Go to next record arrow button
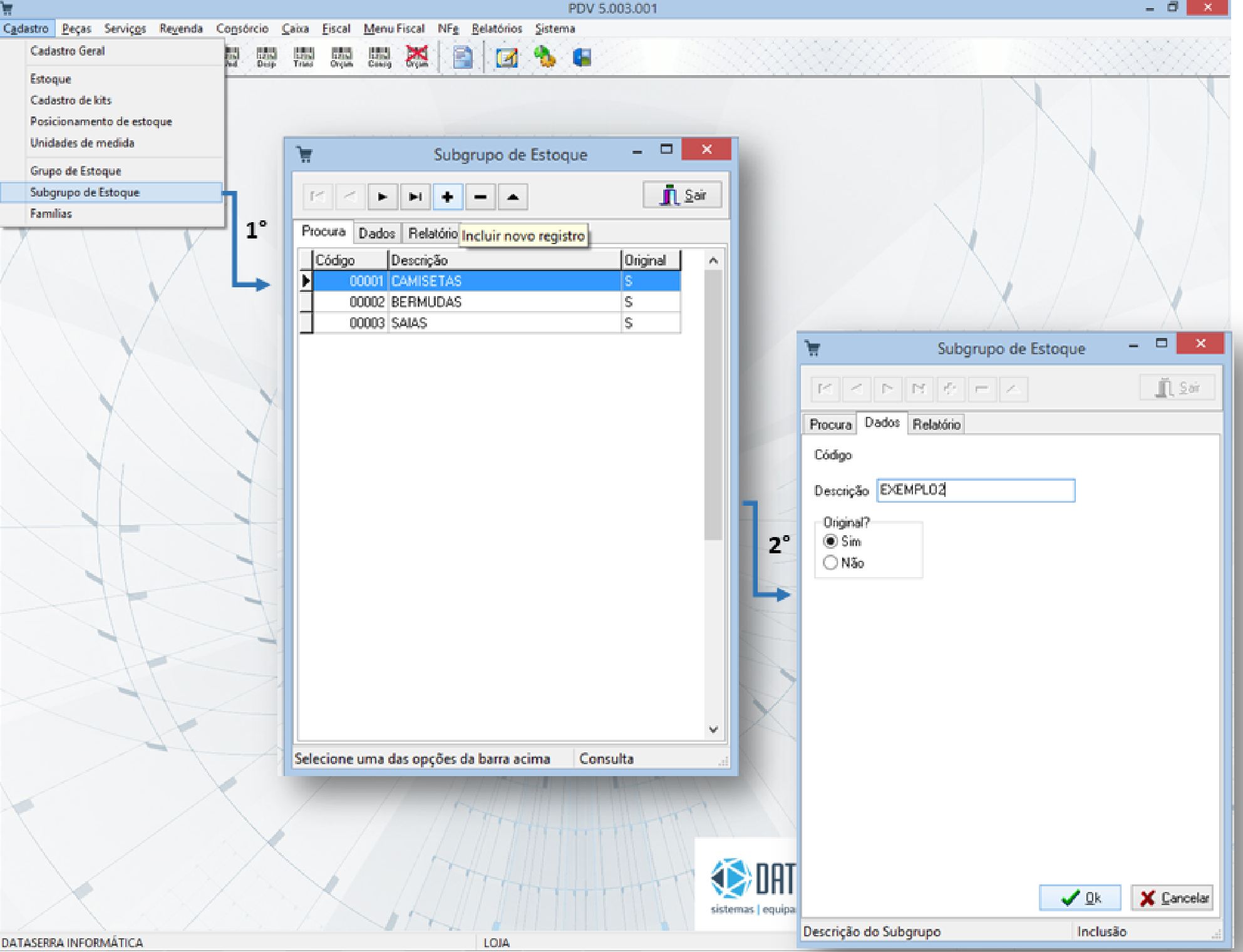The width and height of the screenshot is (1243, 952). click(x=383, y=197)
